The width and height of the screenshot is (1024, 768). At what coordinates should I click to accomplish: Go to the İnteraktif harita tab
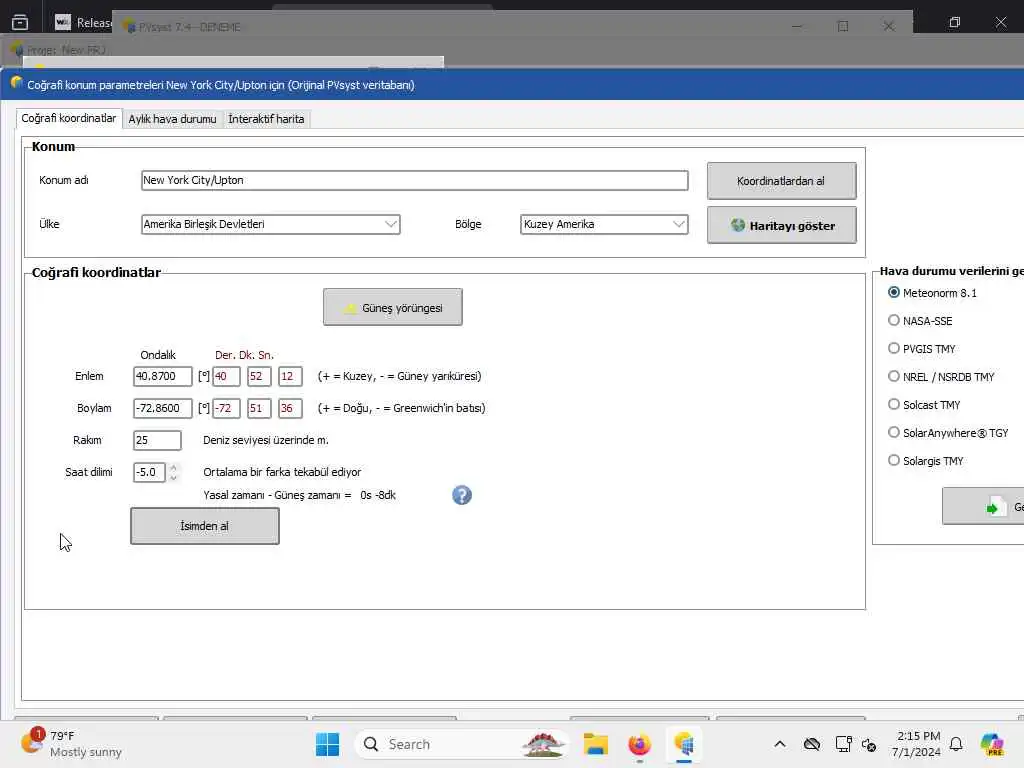coord(266,119)
